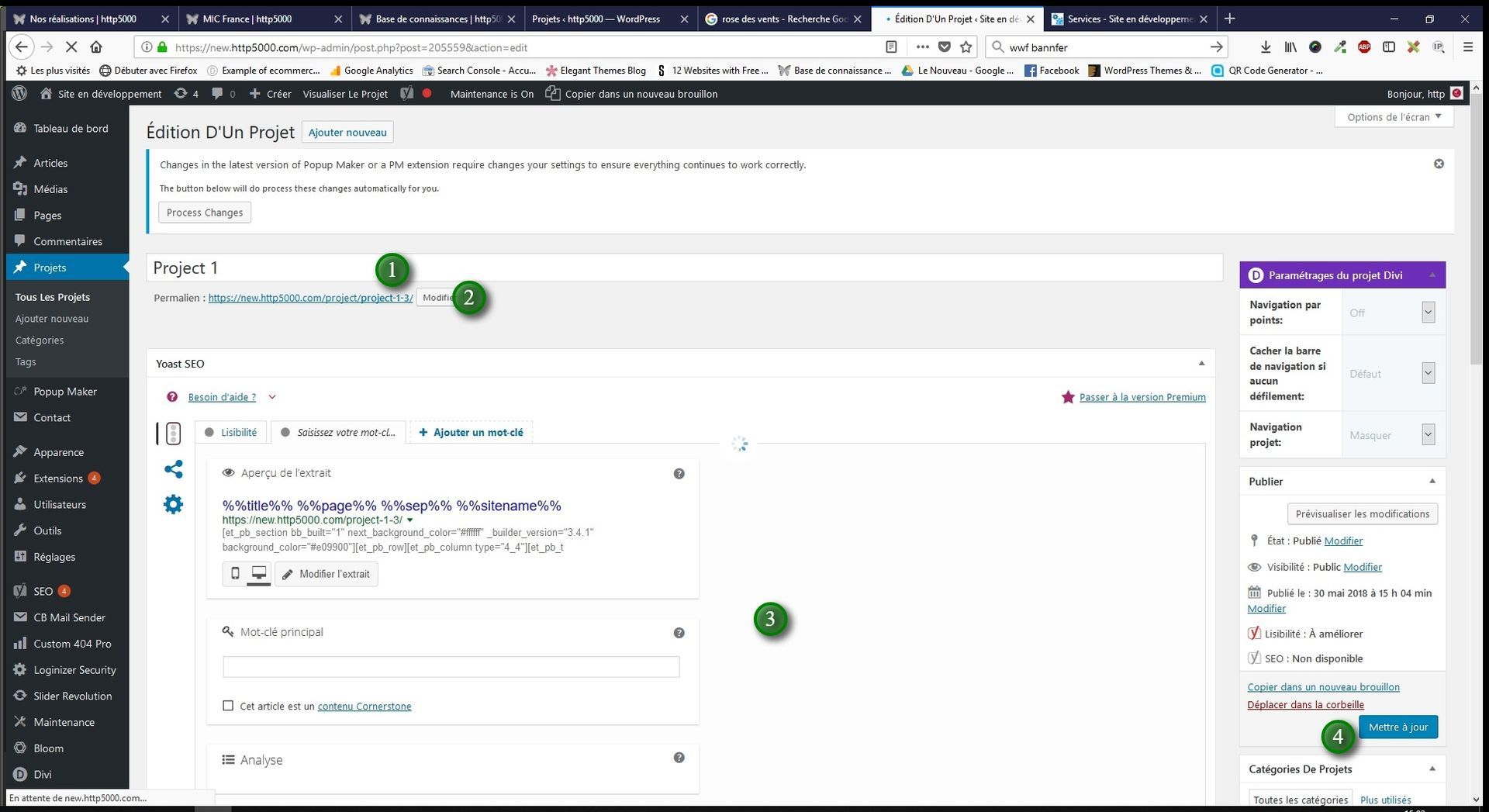
Task: Dismiss the Popup Maker notice
Action: [x=1439, y=164]
